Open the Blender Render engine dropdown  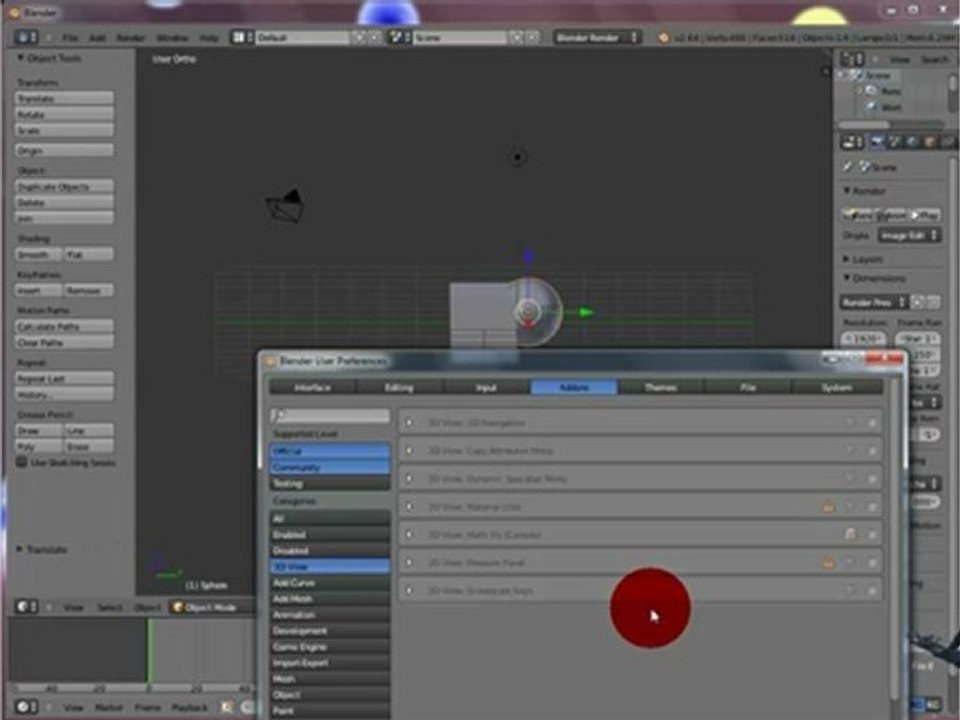(596, 38)
